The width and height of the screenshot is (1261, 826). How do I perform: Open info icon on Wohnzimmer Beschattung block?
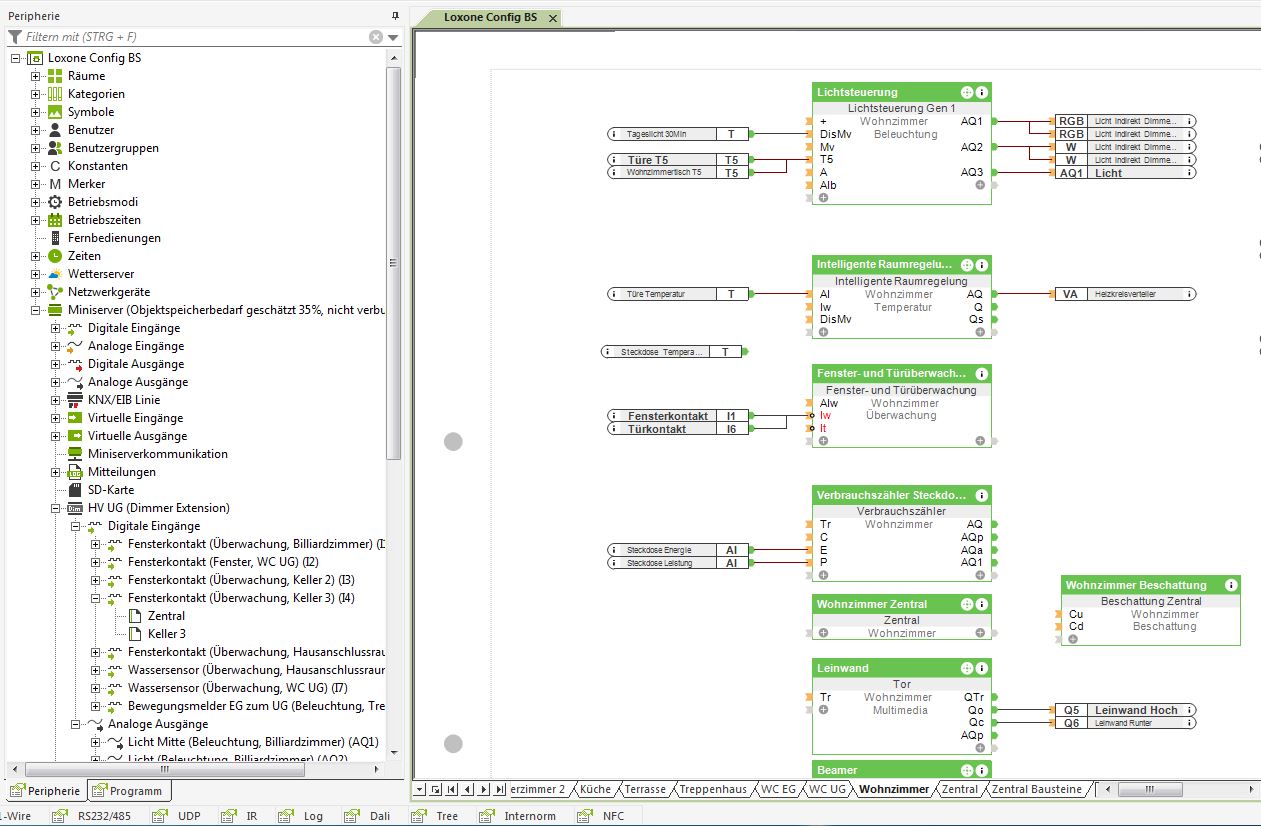click(x=1231, y=585)
